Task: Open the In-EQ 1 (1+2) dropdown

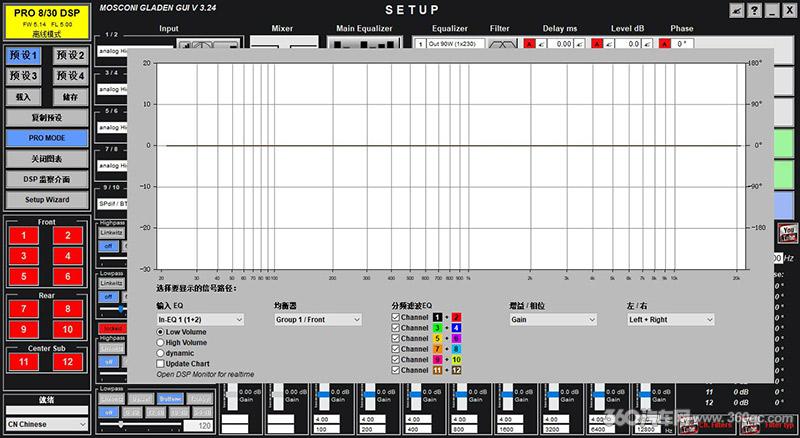Action: 200,320
